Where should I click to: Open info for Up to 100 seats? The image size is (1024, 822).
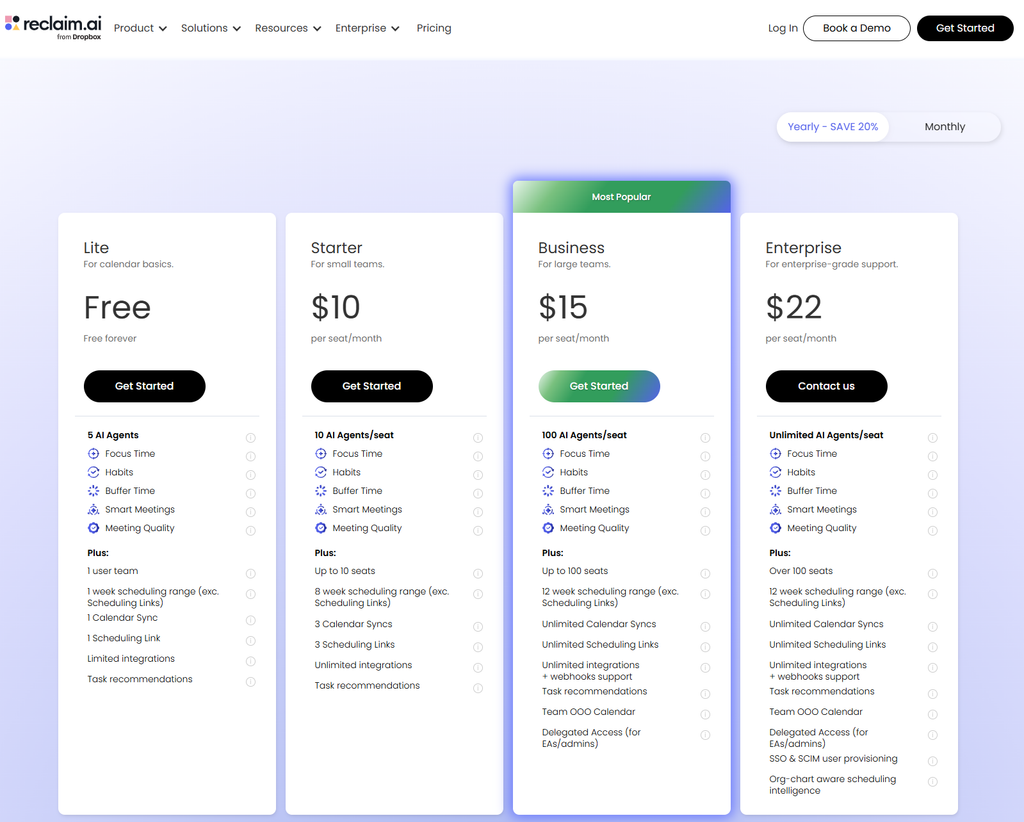[x=705, y=573]
